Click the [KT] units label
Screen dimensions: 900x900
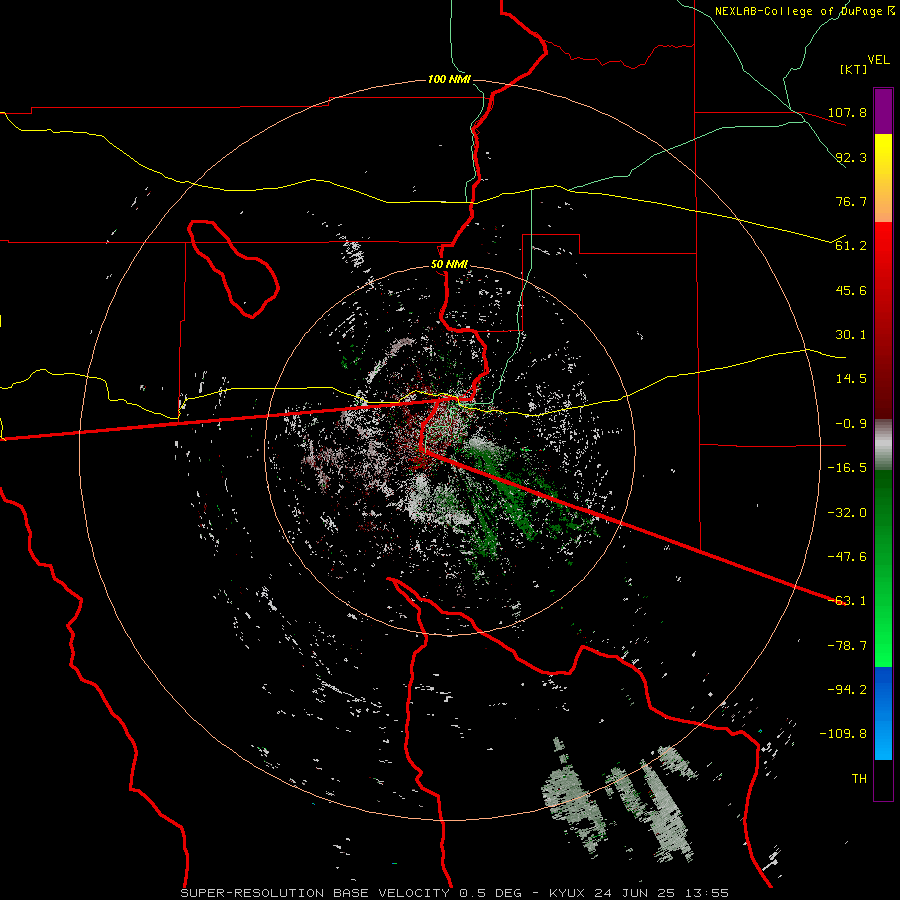click(x=853, y=69)
